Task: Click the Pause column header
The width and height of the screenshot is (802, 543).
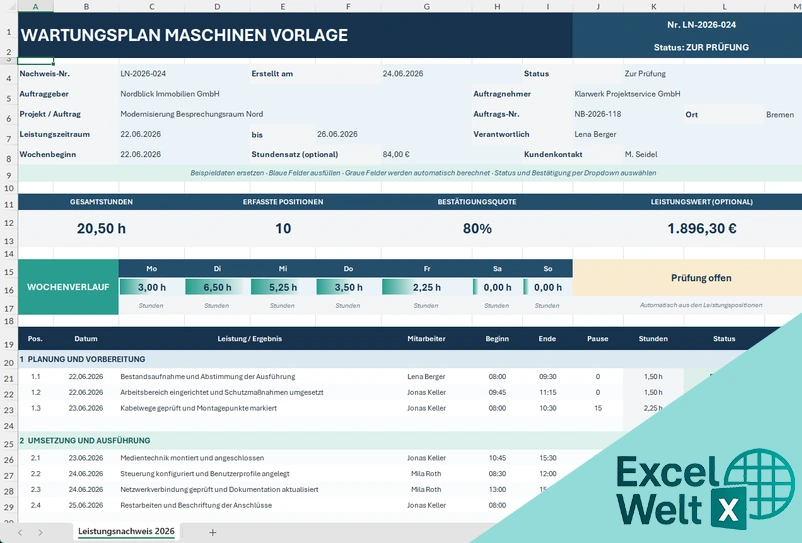Action: pyautogui.click(x=597, y=338)
